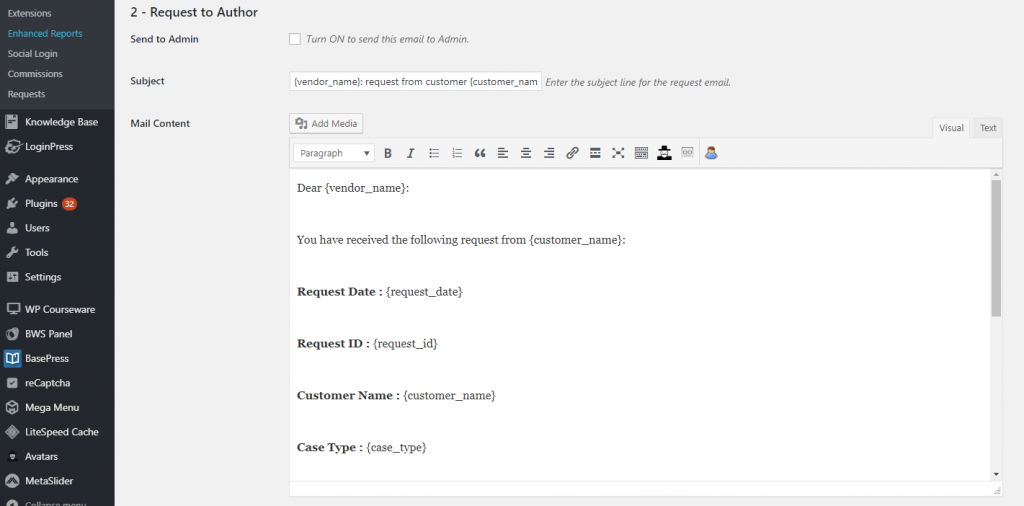Click the blue user icon in the toolbar
1024x506 pixels.
[711, 153]
